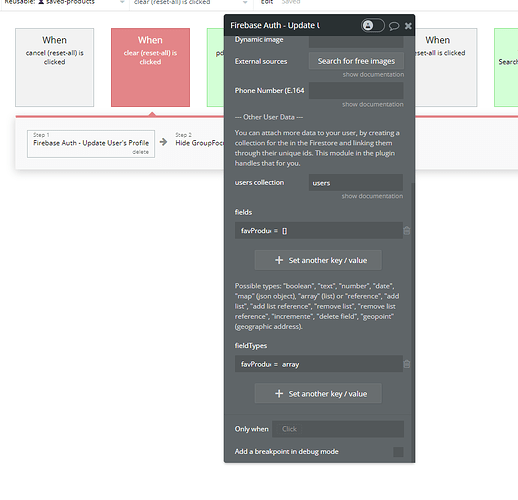The image size is (518, 500).
Task: Click the Only when condition field
Action: point(338,429)
